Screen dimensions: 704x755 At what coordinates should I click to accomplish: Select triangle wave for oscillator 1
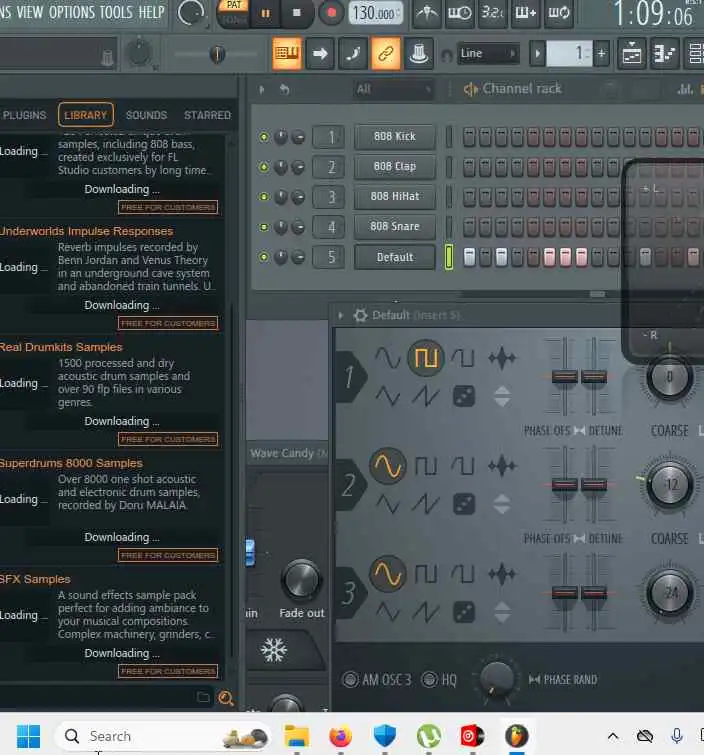click(x=388, y=396)
